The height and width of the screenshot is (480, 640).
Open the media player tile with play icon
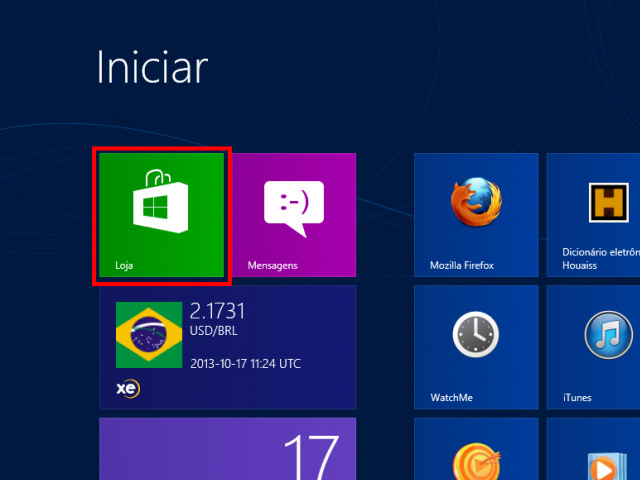pyautogui.click(x=593, y=449)
